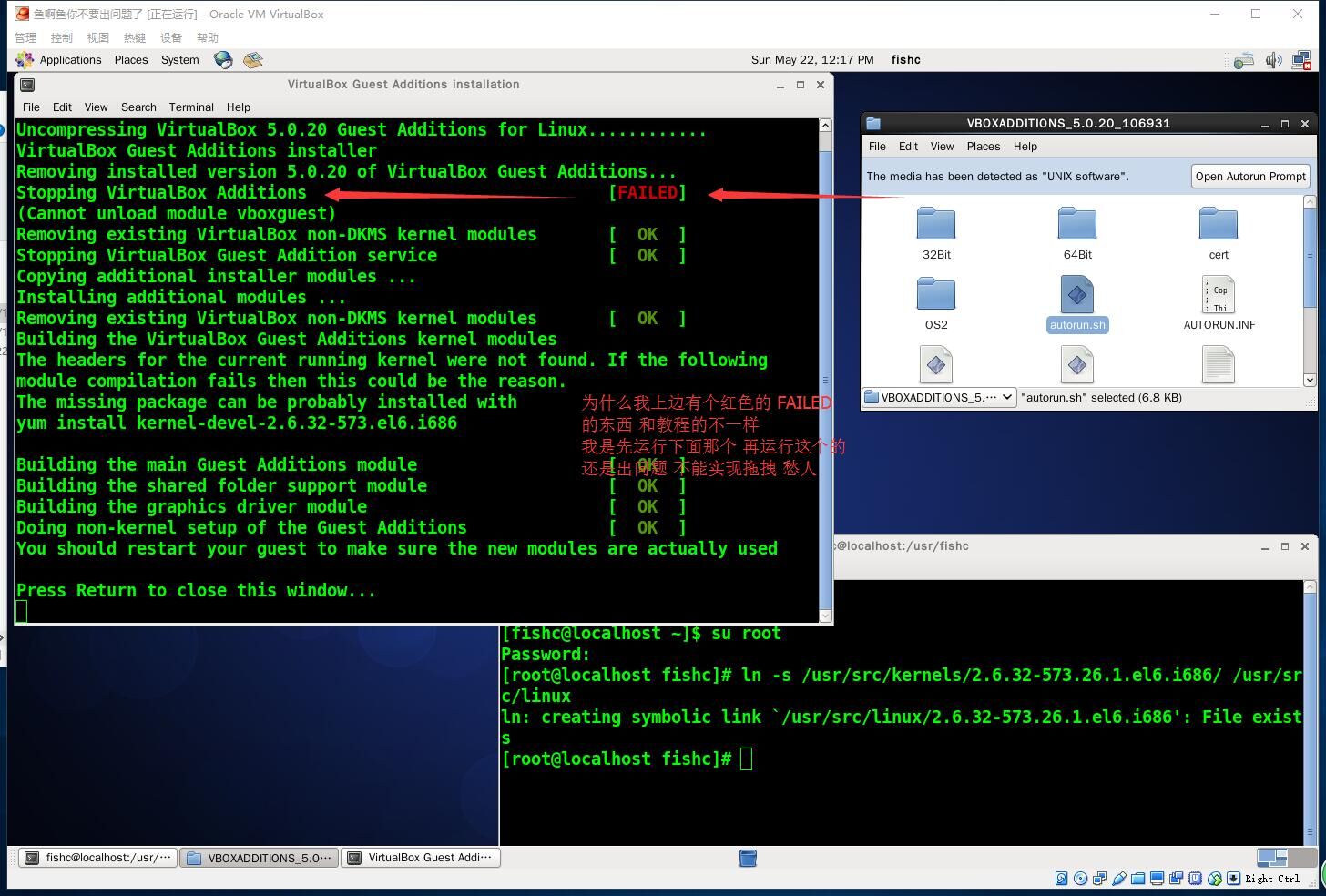Click the volume speaker icon in GNOME panel

coord(1273,60)
